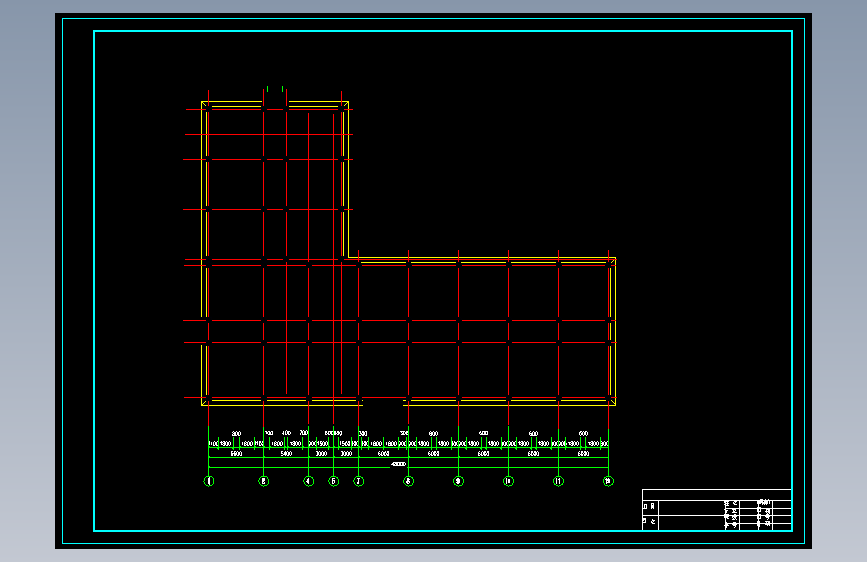867x562 pixels.
Task: Select the axis bubble labeled 5
Action: tap(333, 481)
